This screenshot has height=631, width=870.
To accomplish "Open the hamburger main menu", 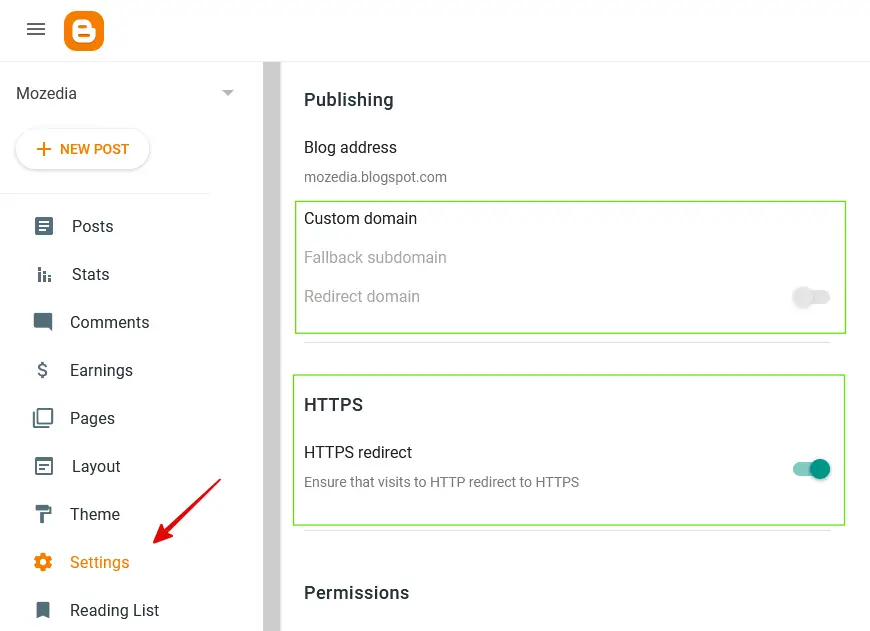I will click(x=36, y=30).
